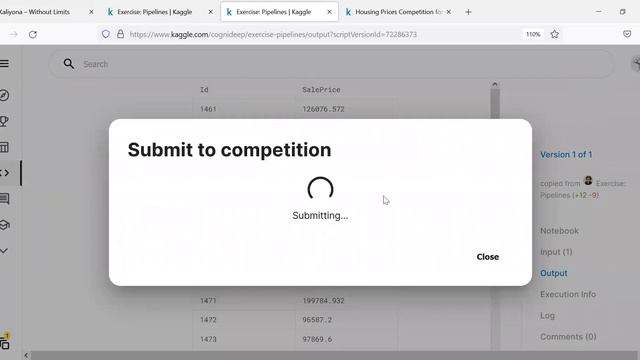The height and width of the screenshot is (360, 640).
Task: Click the SalePrice column header
Action: click(321, 90)
